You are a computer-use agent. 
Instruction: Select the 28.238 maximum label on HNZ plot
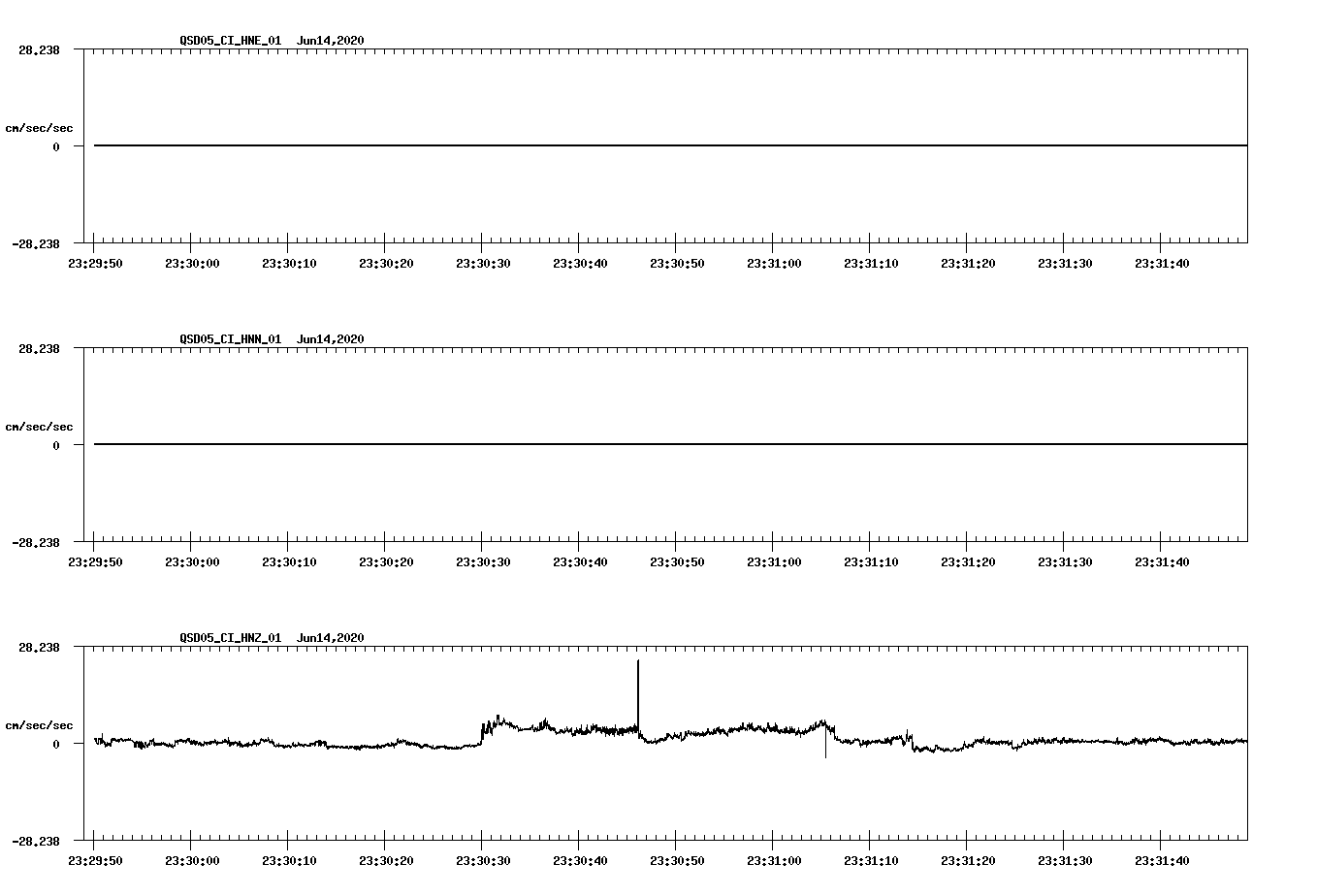point(40,648)
